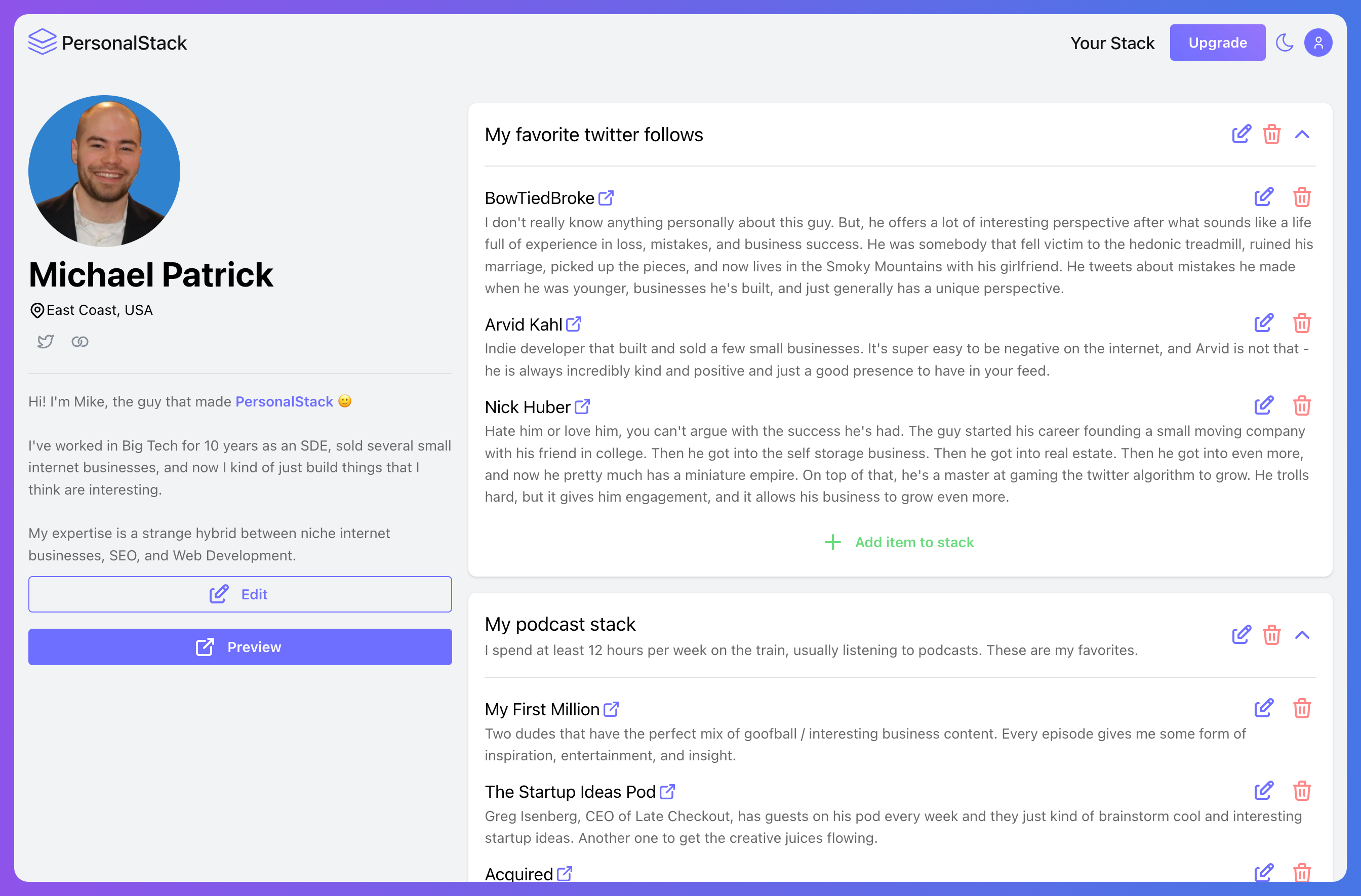
Task: Collapse the My podcast stack section
Action: coord(1302,635)
